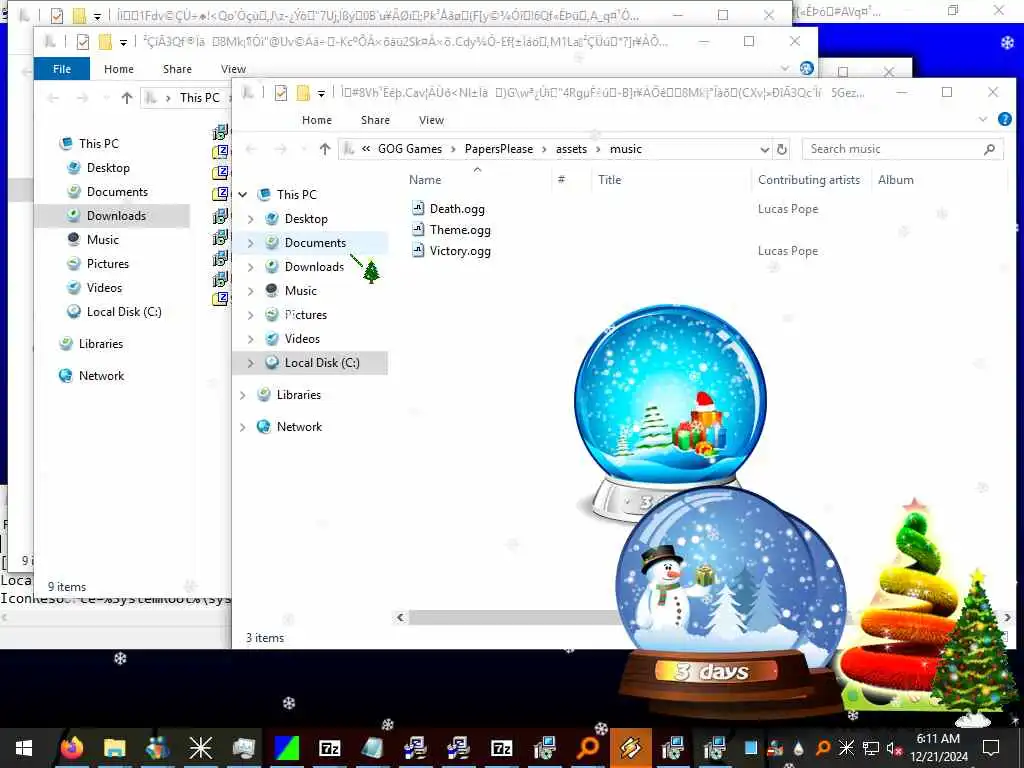Go back using music window back arrow
1024x768 pixels.
point(251,150)
